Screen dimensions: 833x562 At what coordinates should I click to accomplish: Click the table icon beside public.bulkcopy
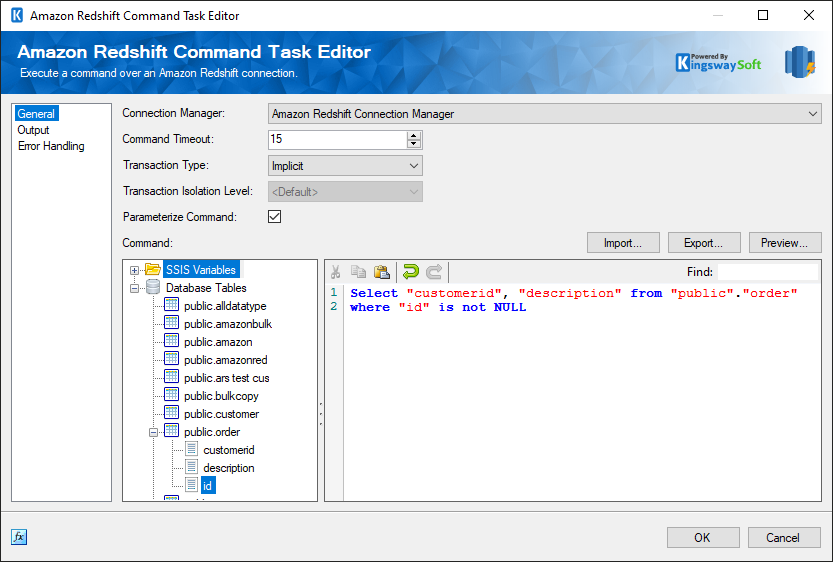pyautogui.click(x=172, y=395)
